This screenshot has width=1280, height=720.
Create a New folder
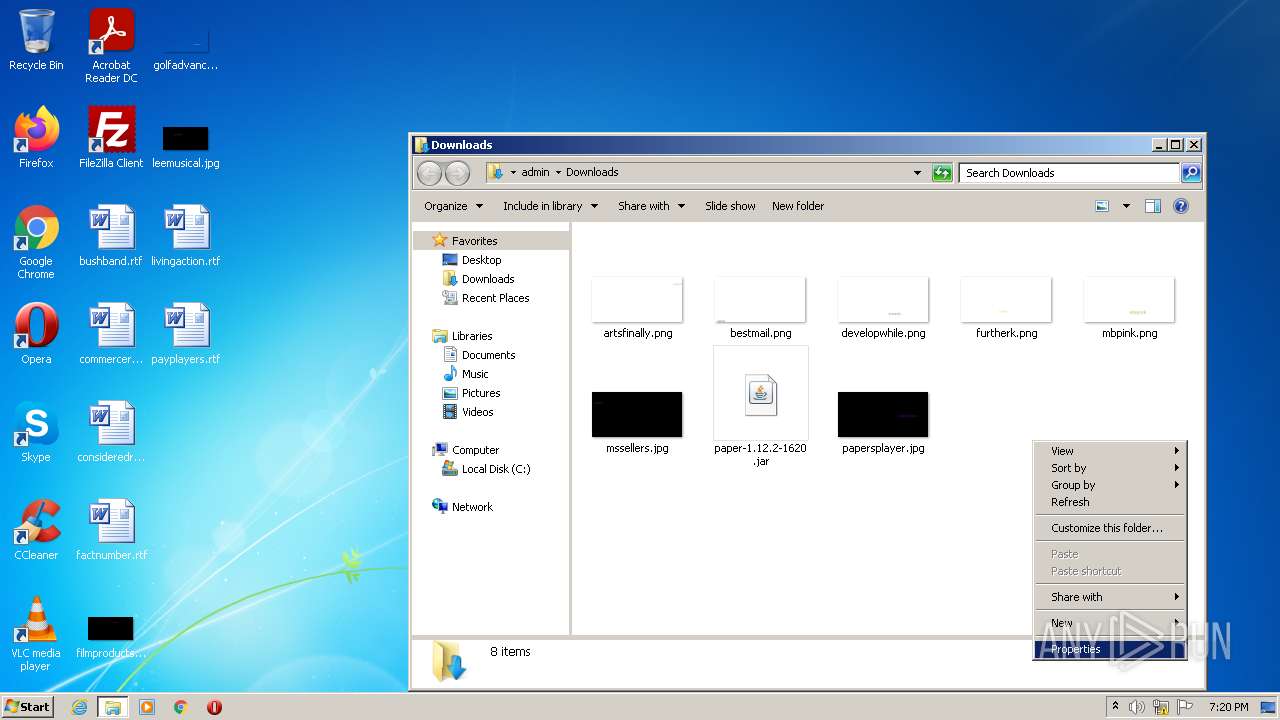(798, 206)
